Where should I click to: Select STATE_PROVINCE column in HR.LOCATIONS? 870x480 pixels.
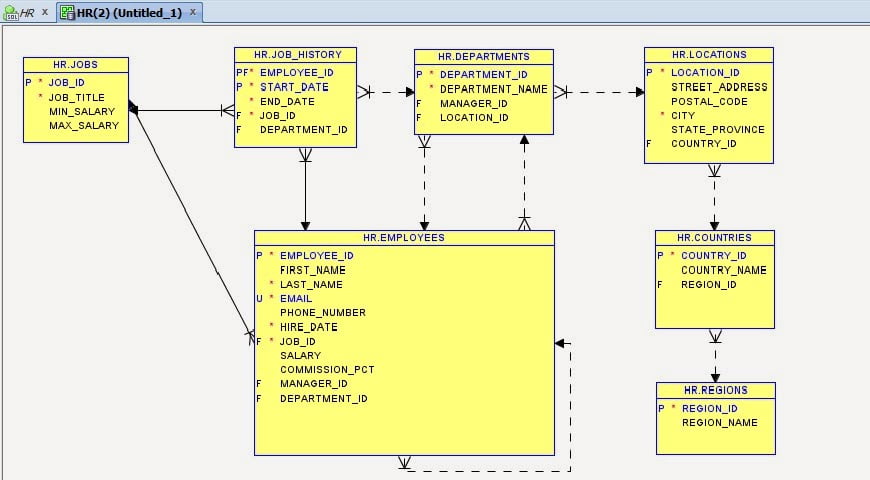pos(717,129)
